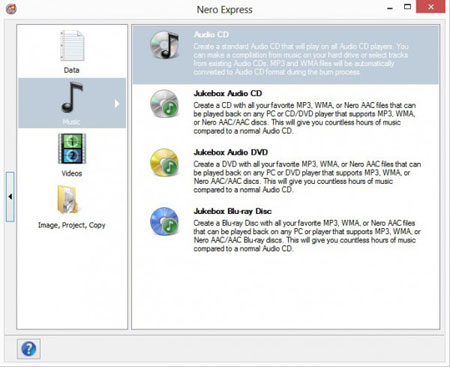Select the Jukebox Audio DVD title

click(x=231, y=152)
